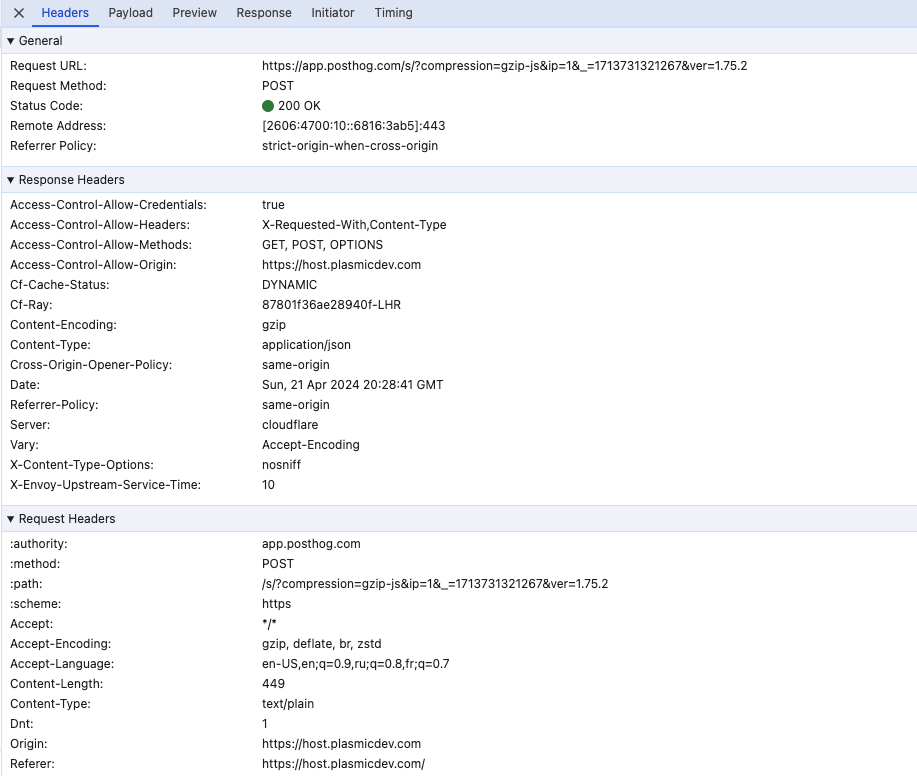Click the Accept-Language header value
Image resolution: width=917 pixels, height=776 pixels.
[x=355, y=664]
